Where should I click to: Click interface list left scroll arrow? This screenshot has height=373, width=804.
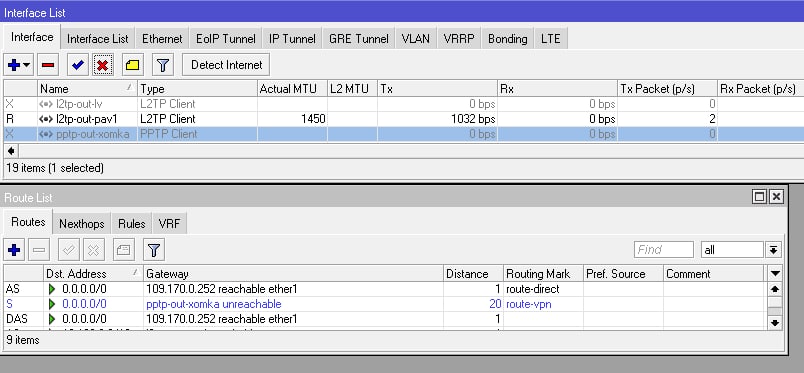tap(11, 151)
